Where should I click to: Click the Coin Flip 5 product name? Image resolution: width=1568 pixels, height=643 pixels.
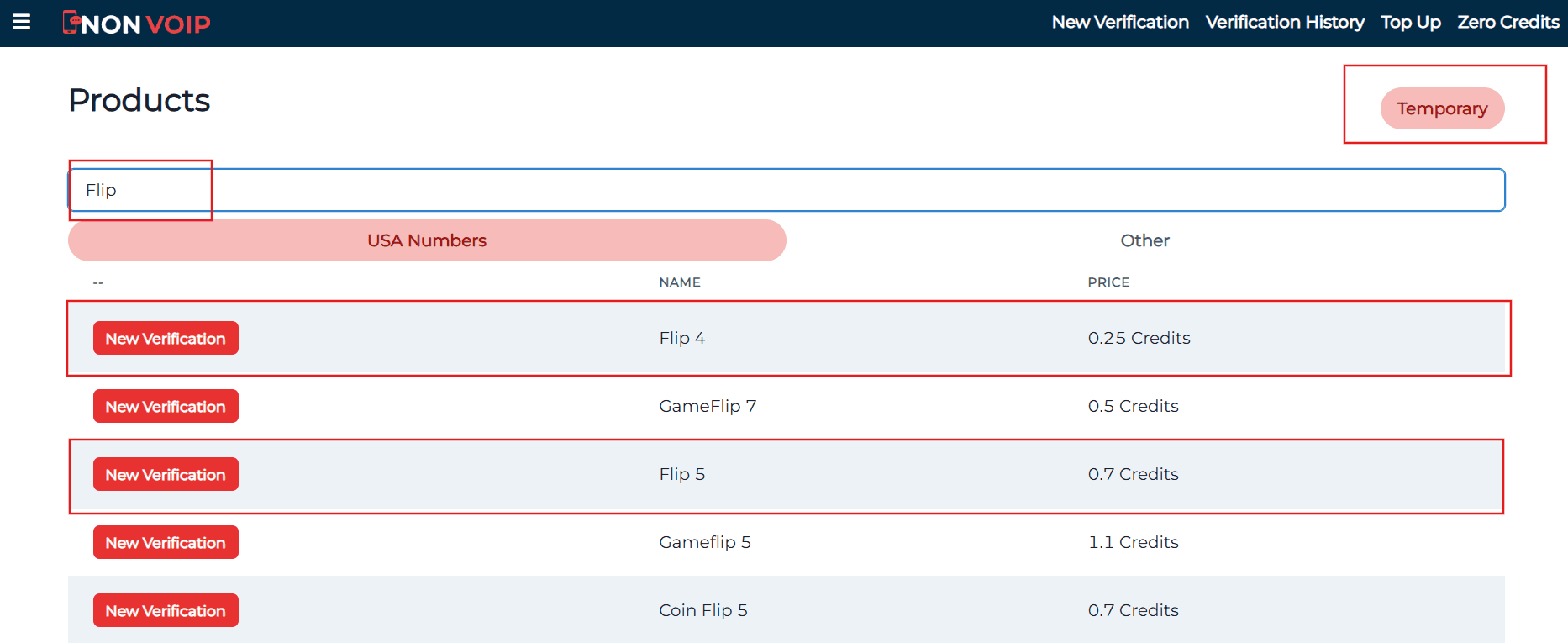pos(702,610)
